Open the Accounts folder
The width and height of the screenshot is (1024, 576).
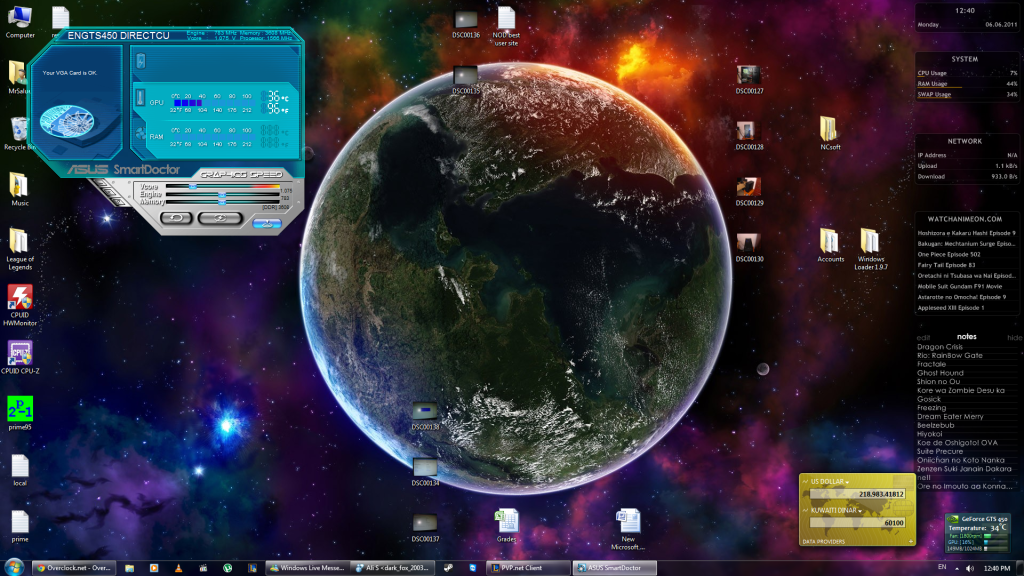pos(830,246)
